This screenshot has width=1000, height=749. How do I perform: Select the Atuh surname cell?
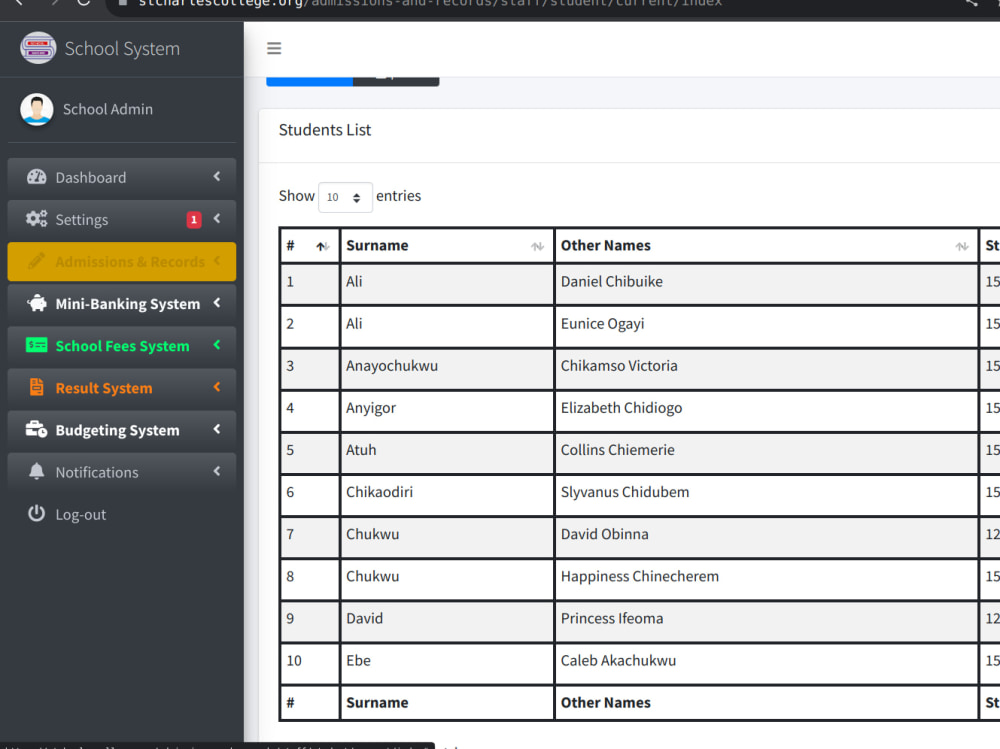tap(447, 450)
